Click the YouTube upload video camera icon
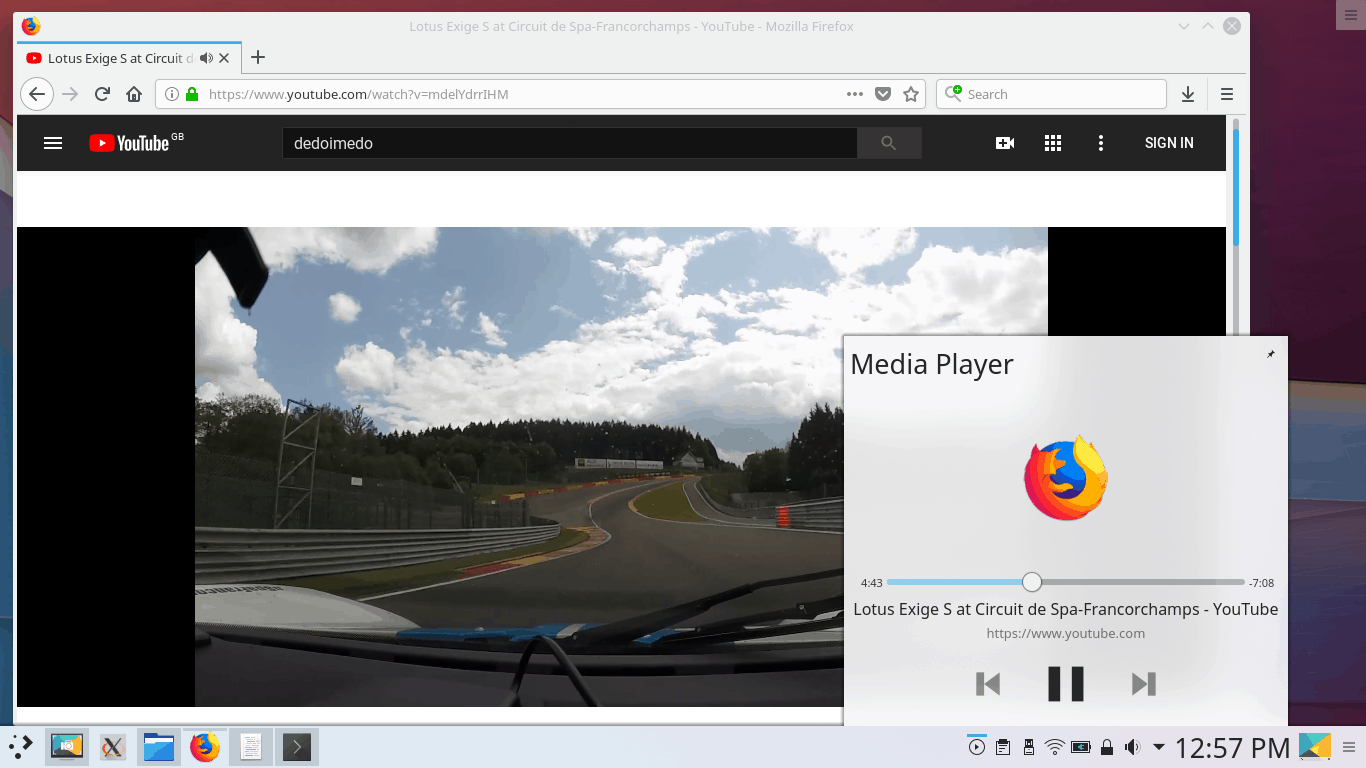The height and width of the screenshot is (768, 1366). click(1005, 143)
